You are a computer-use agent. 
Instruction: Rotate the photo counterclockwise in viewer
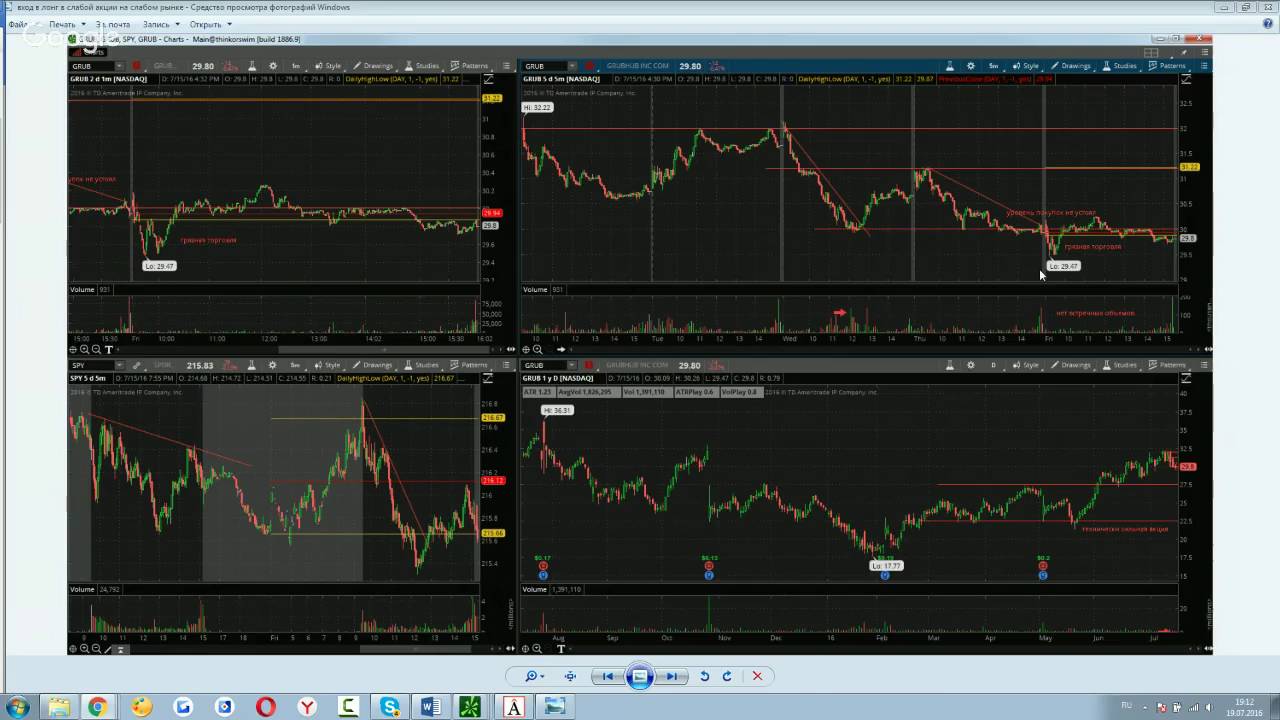coord(704,676)
